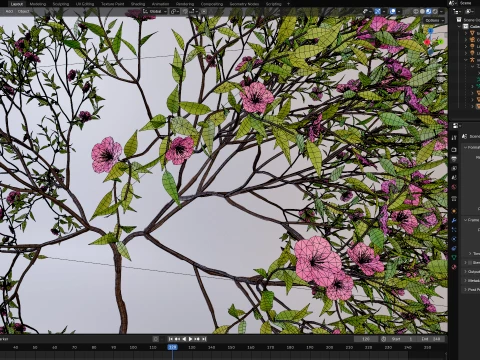Viewport: 480px width, 360px height.
Task: Play the animation forward
Action: (x=191, y=339)
